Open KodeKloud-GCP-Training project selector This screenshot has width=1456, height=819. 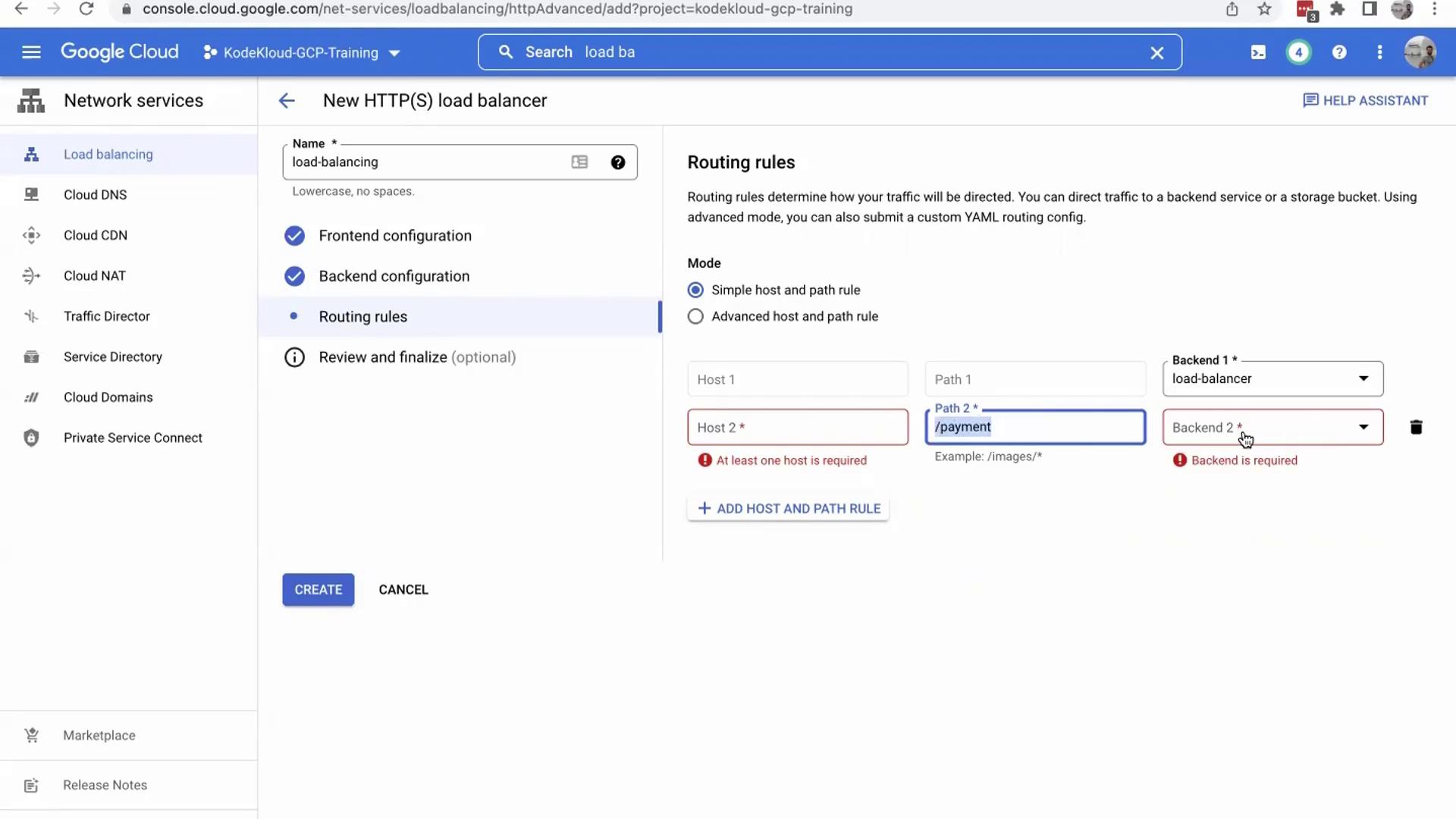[302, 53]
